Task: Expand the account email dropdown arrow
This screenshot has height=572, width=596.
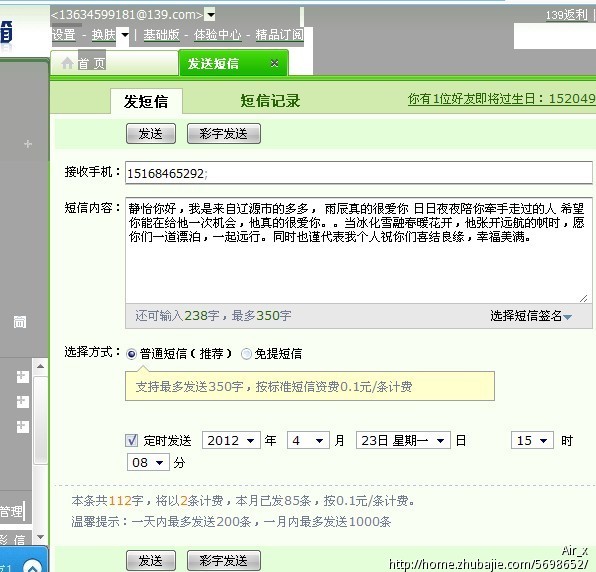Action: [210, 15]
